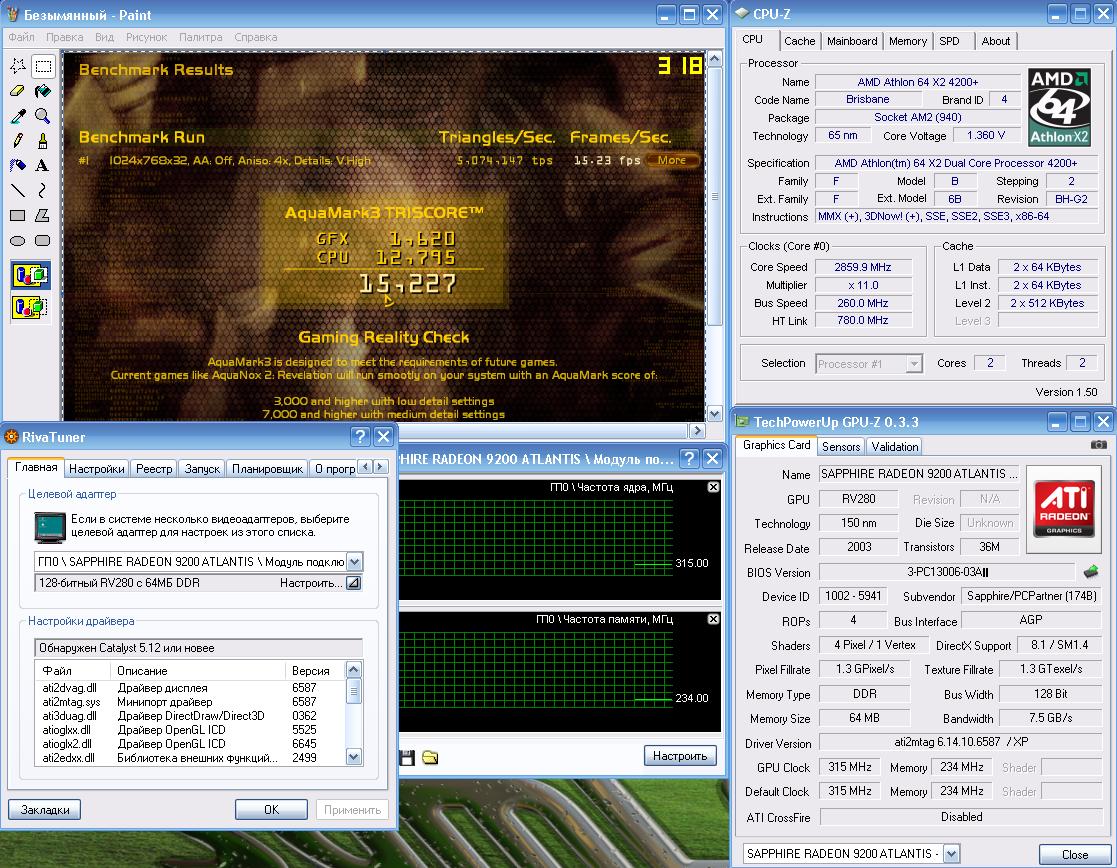The width and height of the screenshot is (1117, 868).
Task: Select the ati2dvag.dll row in driver list
Action: click(x=190, y=688)
